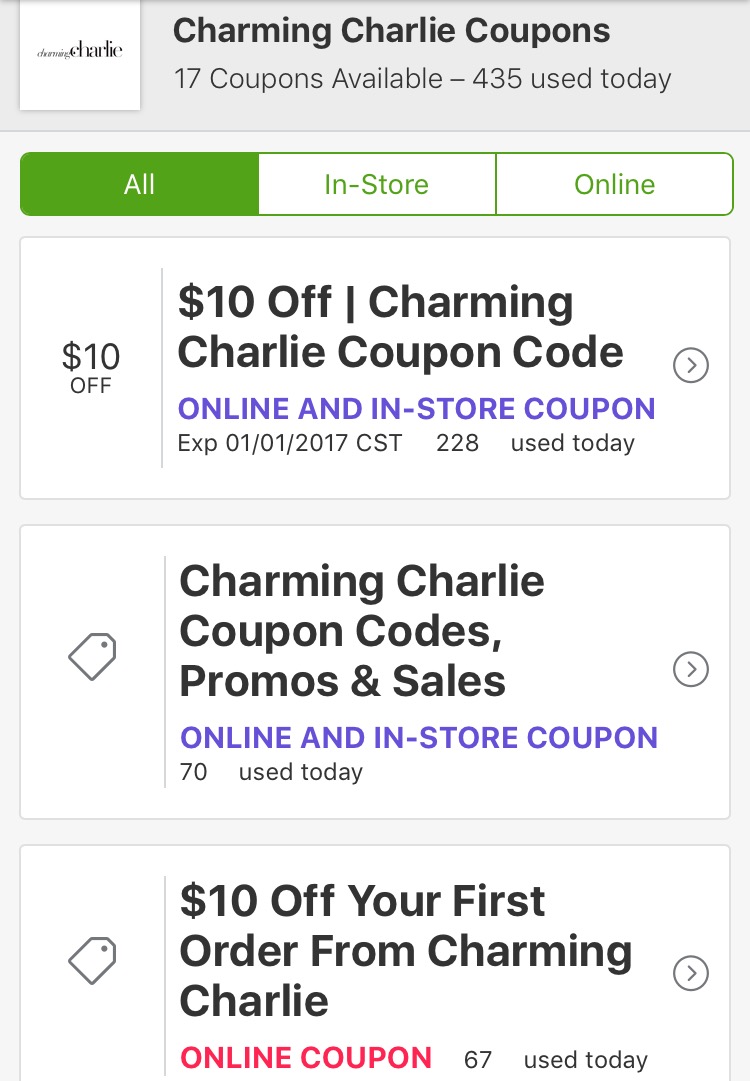Expand the First Order coupon chevron arrow
Viewport: 750px width, 1081px height.
pyautogui.click(x=691, y=973)
